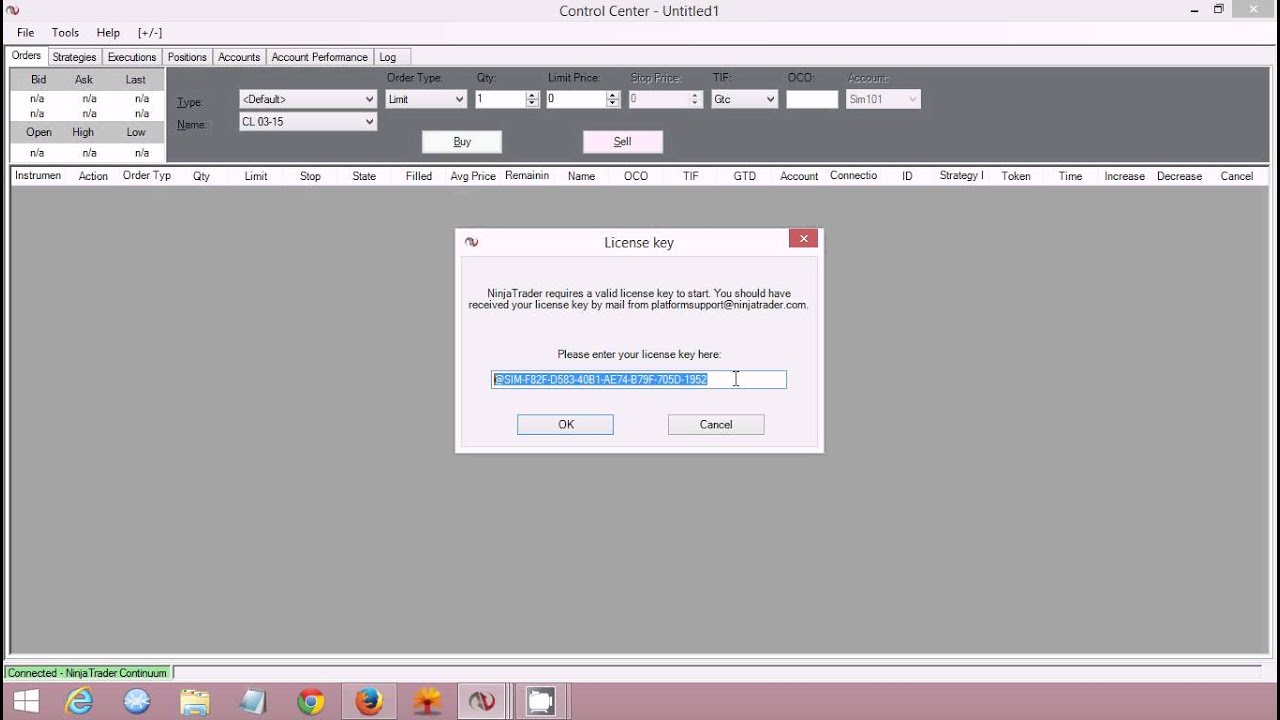Click the Token column header

coord(1016,176)
